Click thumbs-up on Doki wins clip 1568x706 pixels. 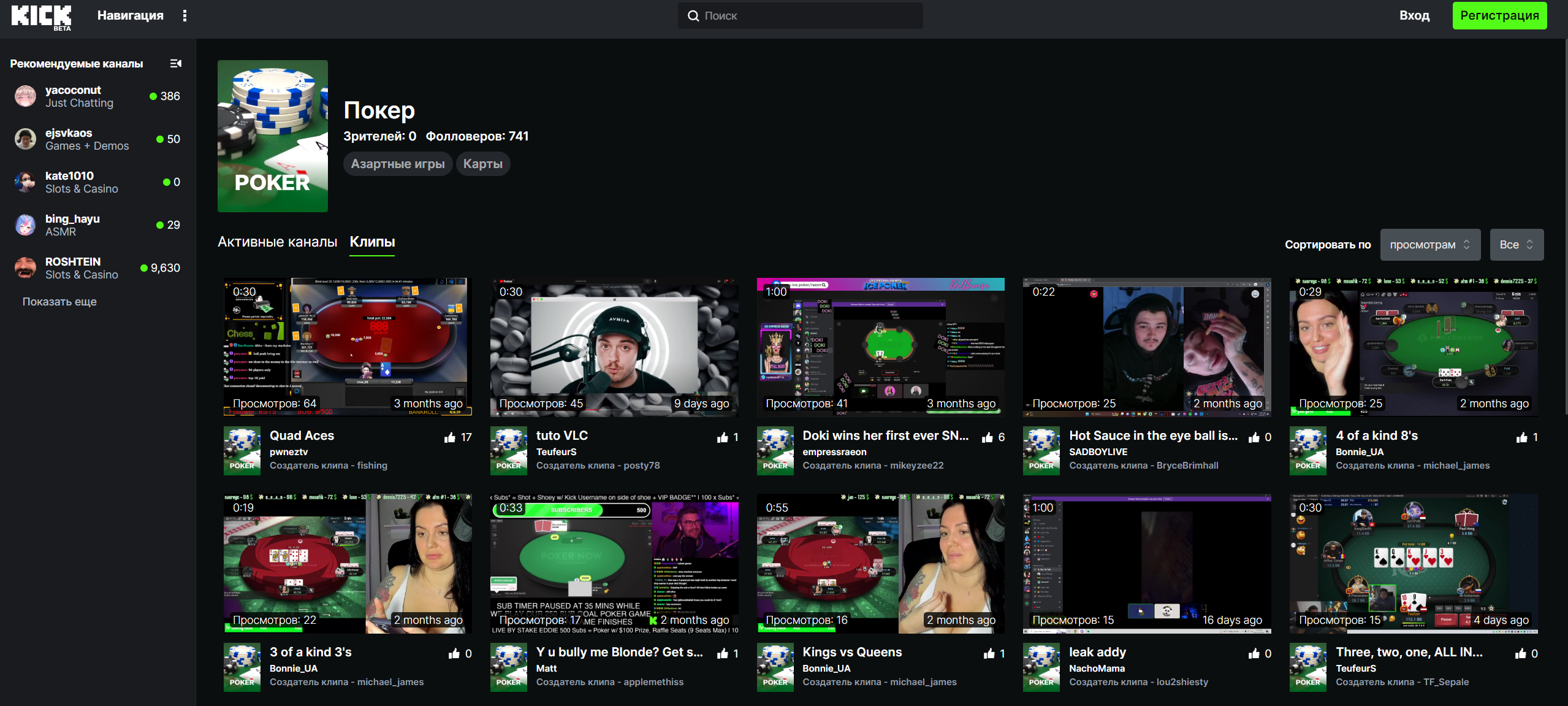coord(987,437)
